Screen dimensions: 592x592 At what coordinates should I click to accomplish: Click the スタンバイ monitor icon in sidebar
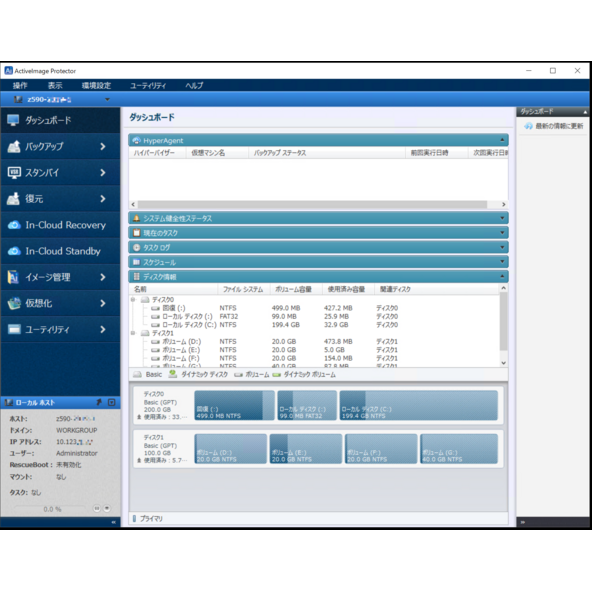14,173
